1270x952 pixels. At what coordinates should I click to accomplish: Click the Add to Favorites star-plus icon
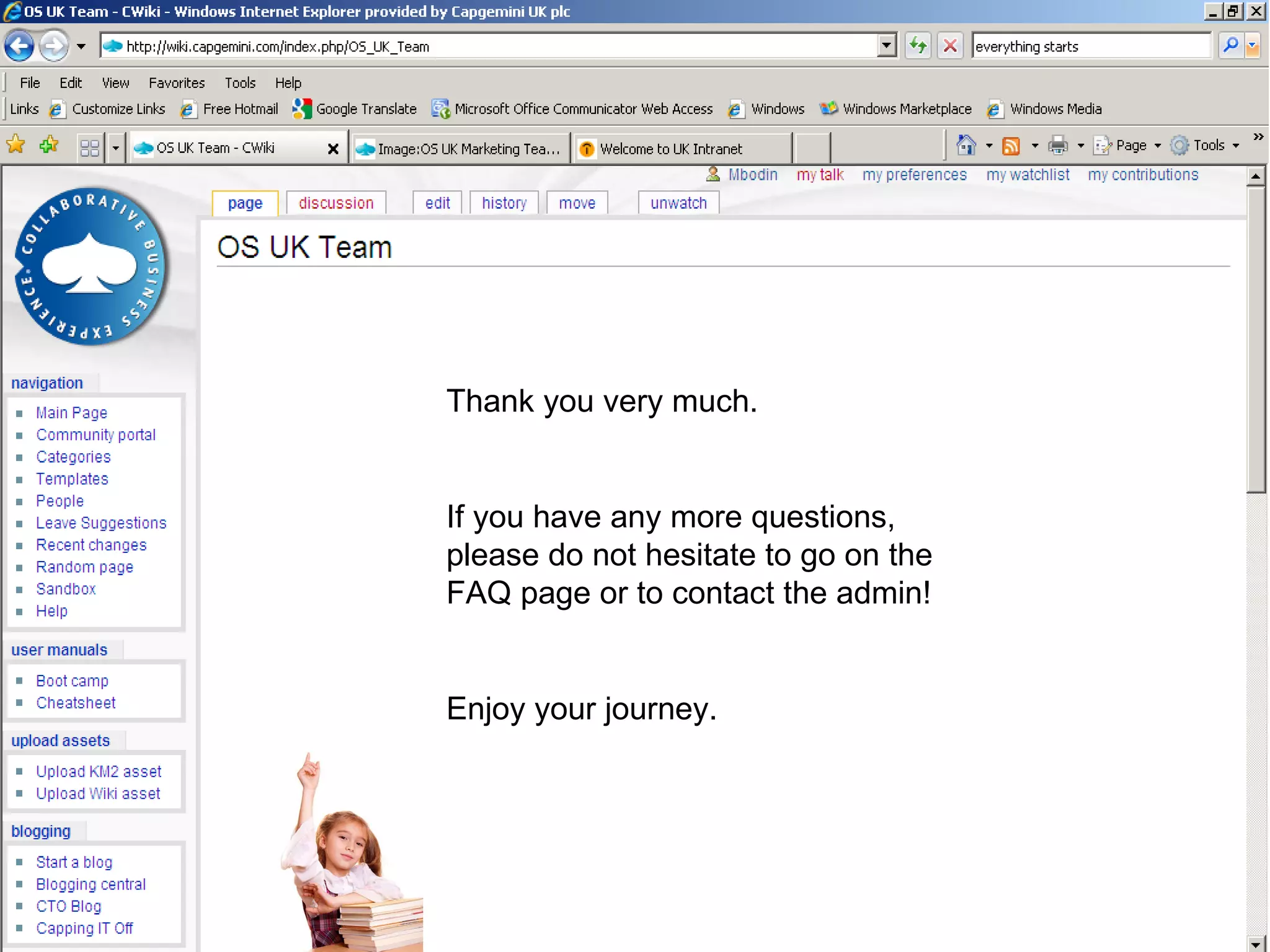tap(48, 145)
